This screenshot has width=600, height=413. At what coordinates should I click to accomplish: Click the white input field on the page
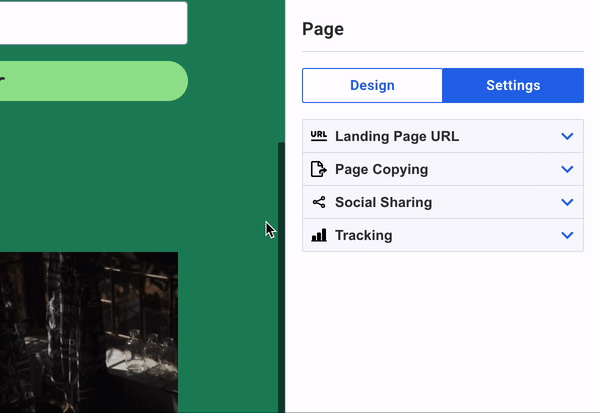pos(90,23)
